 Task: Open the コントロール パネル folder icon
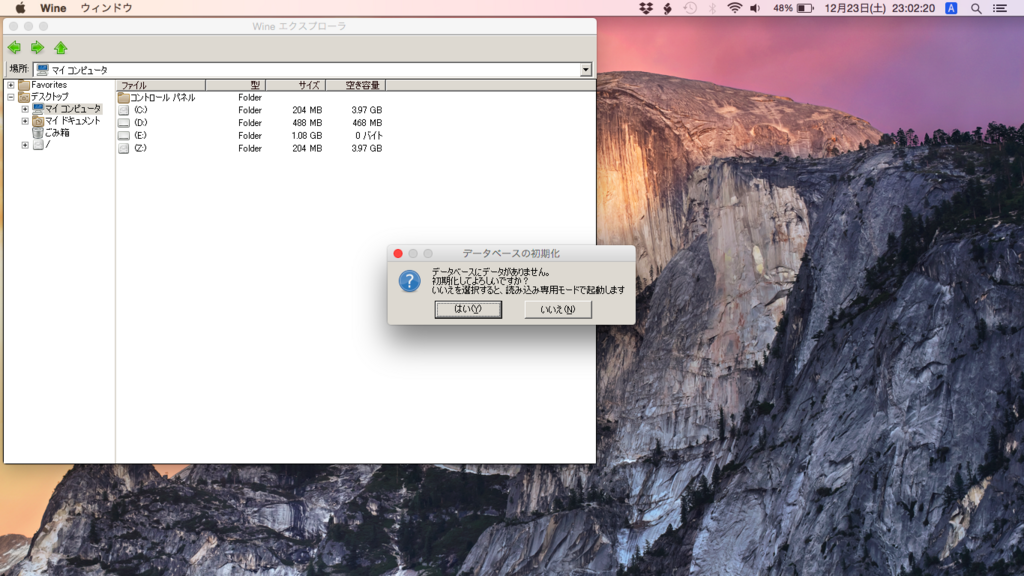[x=123, y=97]
